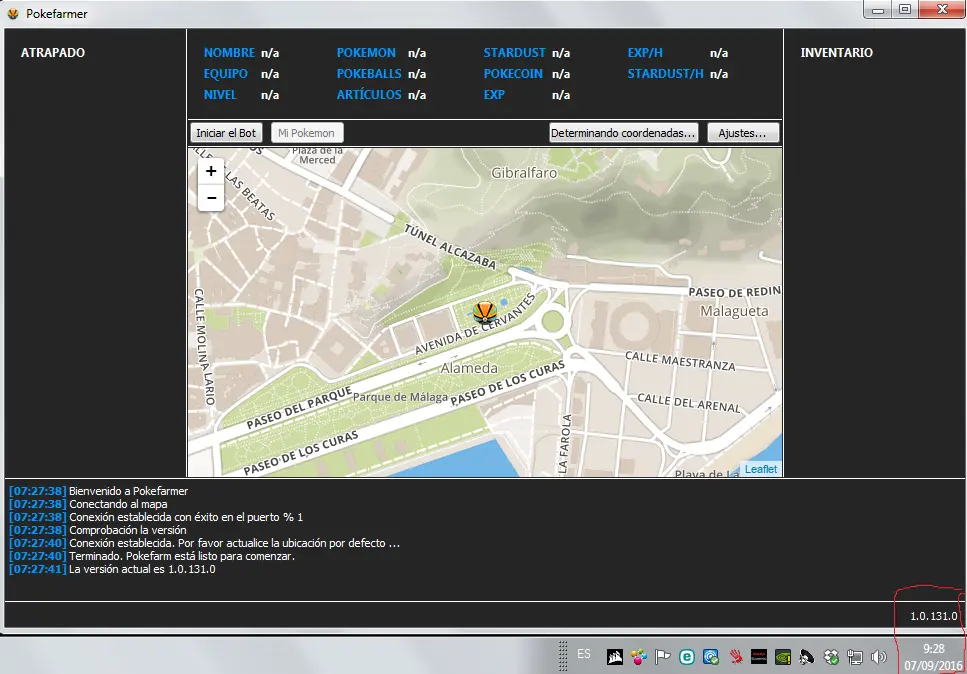Click the POKECOIN stat label

coord(513,74)
